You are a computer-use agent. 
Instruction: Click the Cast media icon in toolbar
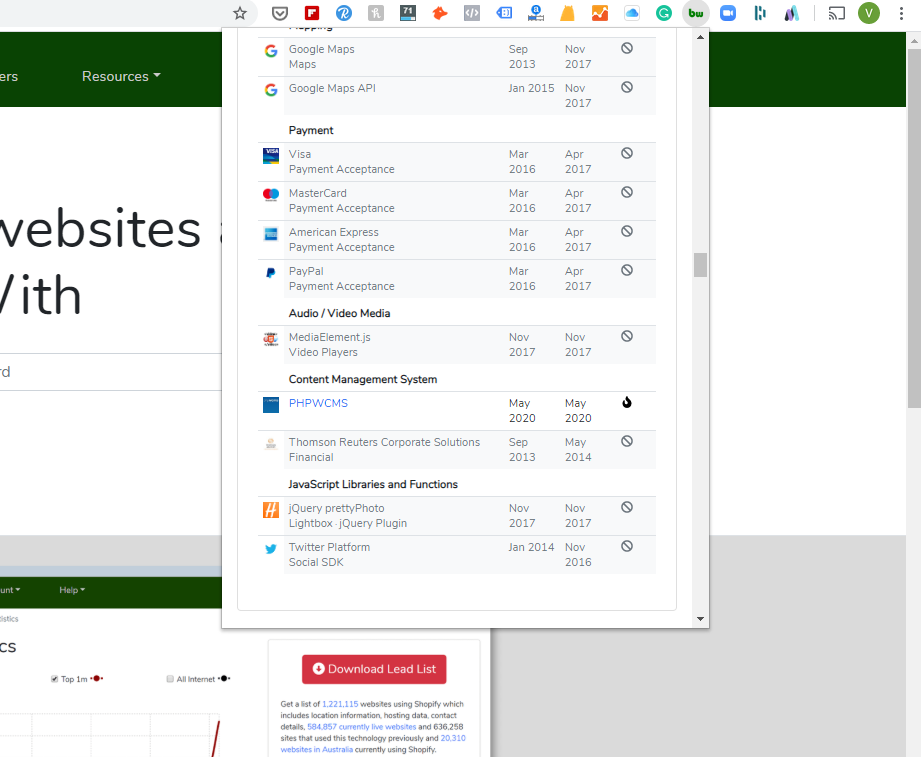836,13
